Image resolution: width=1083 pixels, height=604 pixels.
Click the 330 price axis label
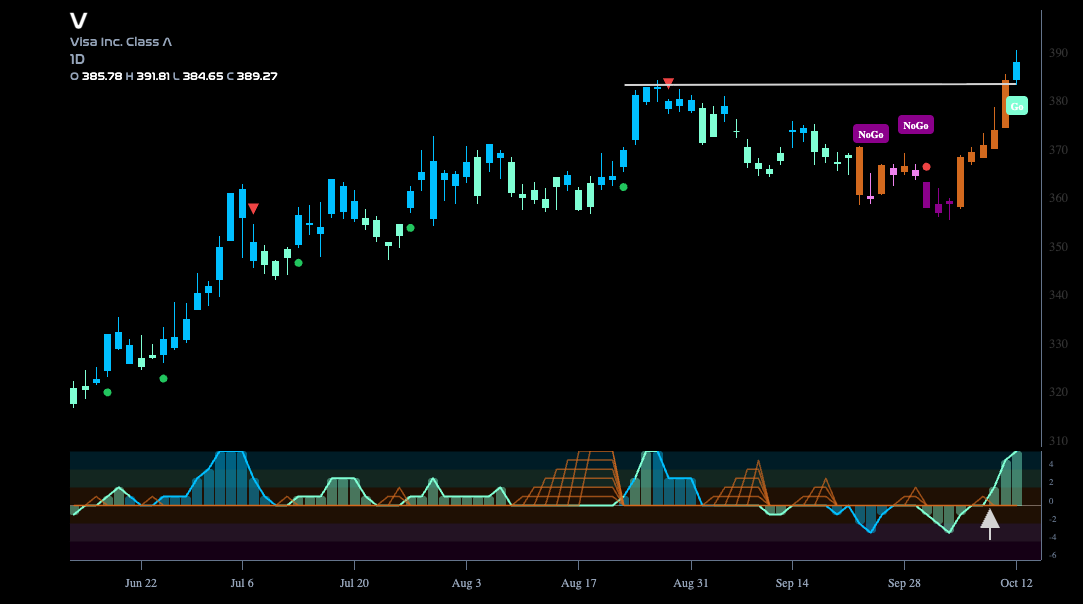coord(1058,343)
